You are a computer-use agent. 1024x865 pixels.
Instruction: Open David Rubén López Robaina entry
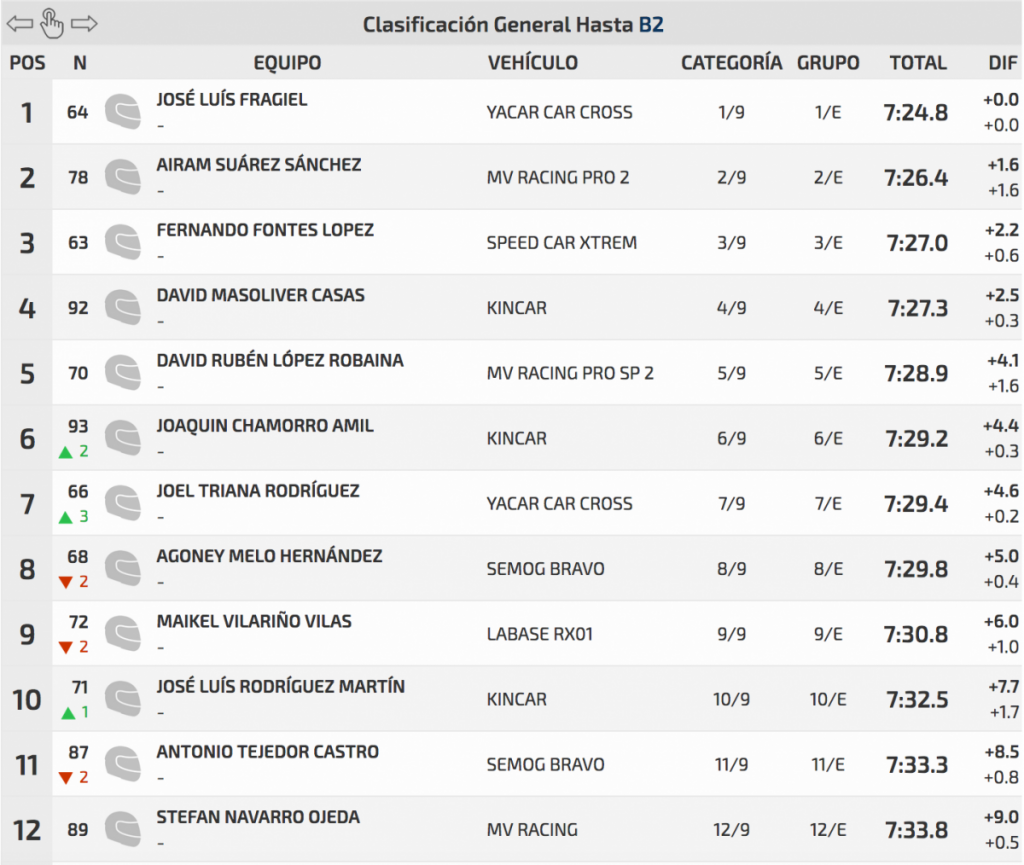tap(280, 360)
